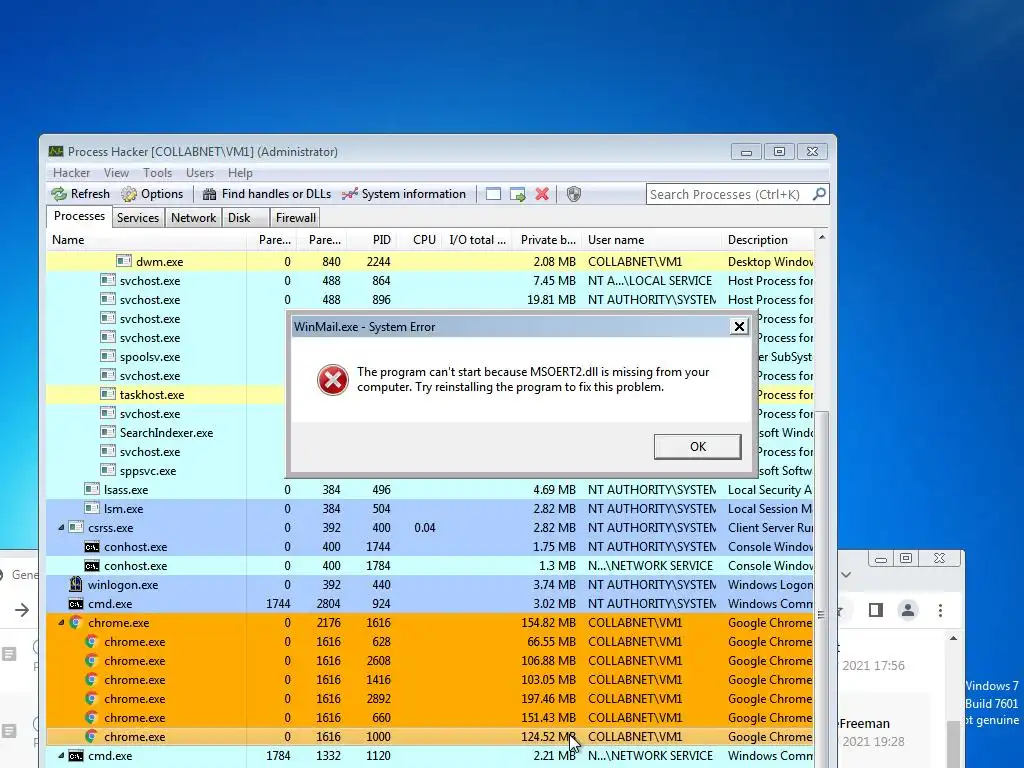Click Chrome icon of chrome.exe PID 2892

click(x=92, y=699)
